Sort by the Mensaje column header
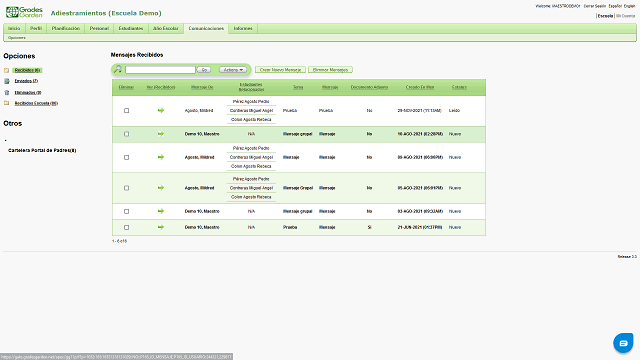640x360 pixels. pos(330,87)
